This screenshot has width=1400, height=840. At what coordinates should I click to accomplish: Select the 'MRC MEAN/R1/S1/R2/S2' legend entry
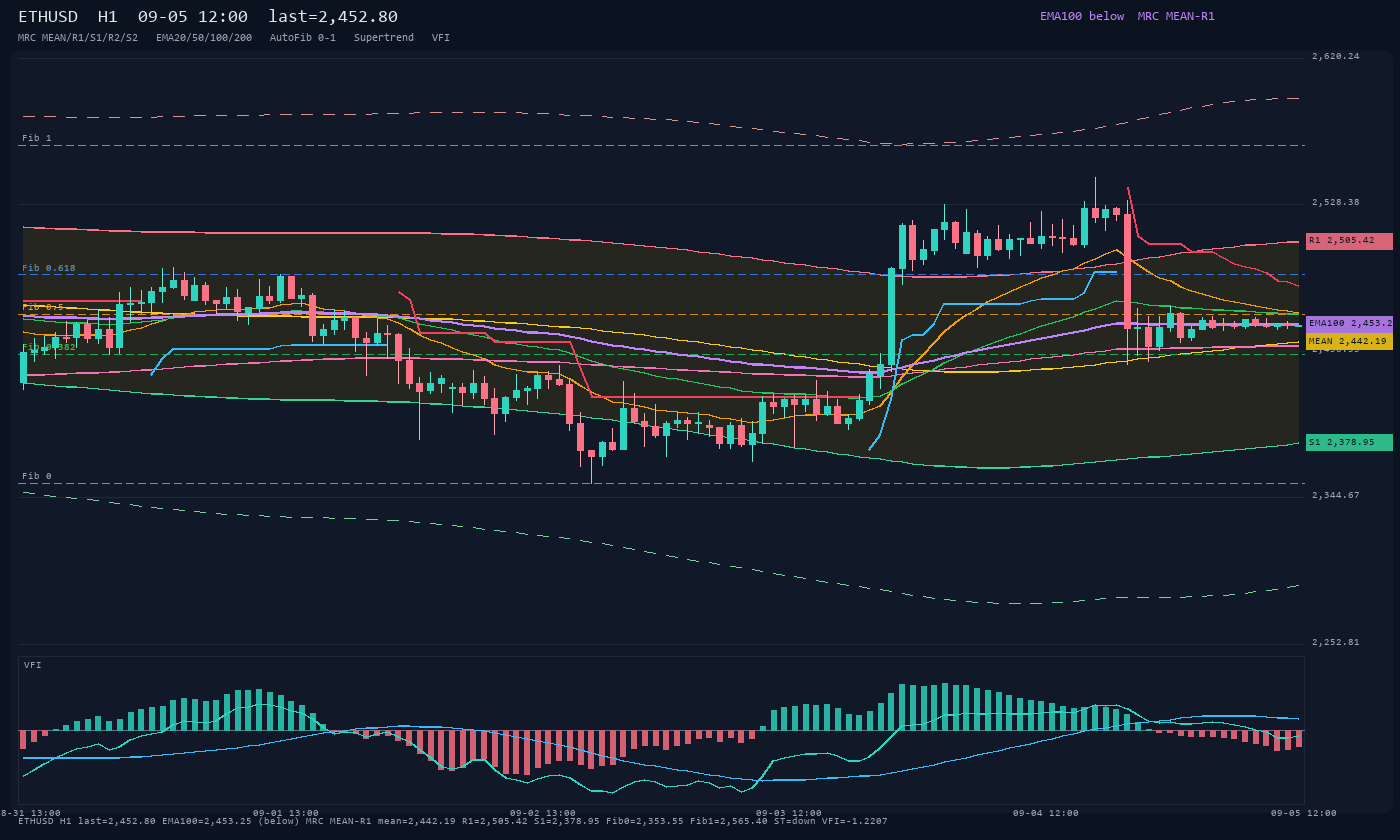[78, 38]
